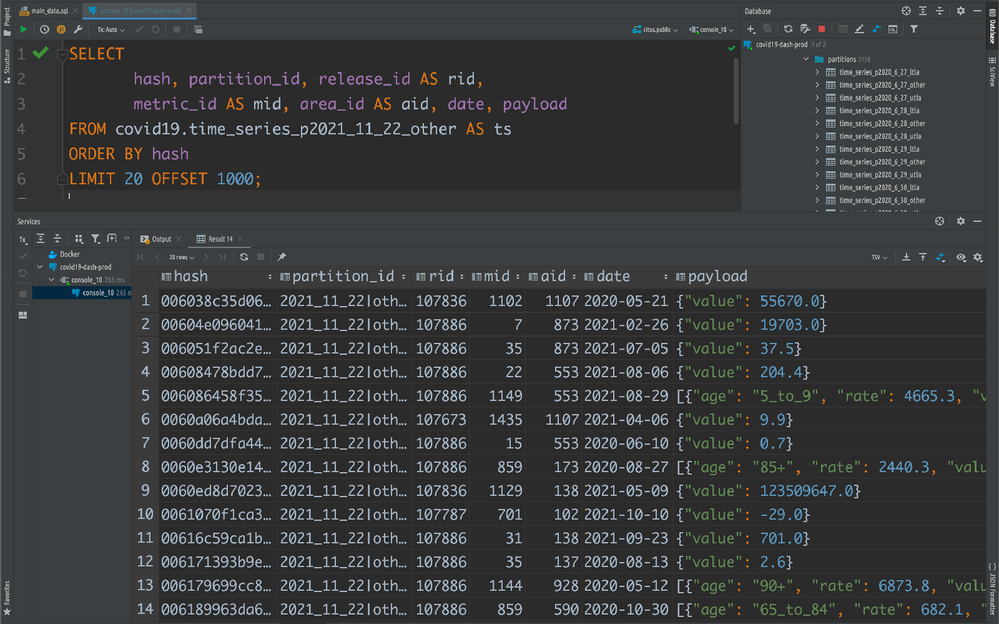Reload result page refresh icon
This screenshot has width=999, height=624.
244,257
